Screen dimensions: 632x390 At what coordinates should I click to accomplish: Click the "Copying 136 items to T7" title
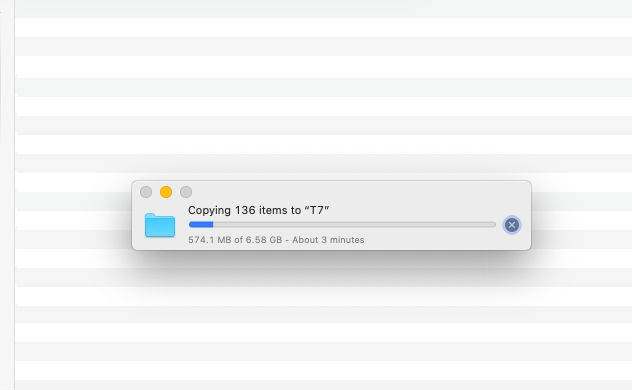click(258, 210)
